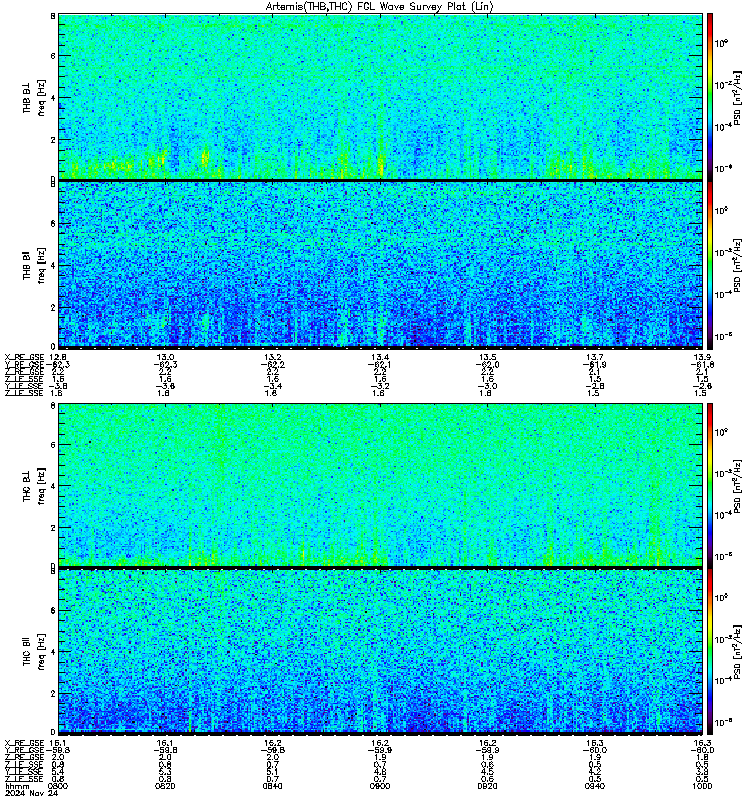This screenshot has height=800, width=750.
Task: Click the THB X_RE_GSE value '13.4'
Action: coord(380,357)
